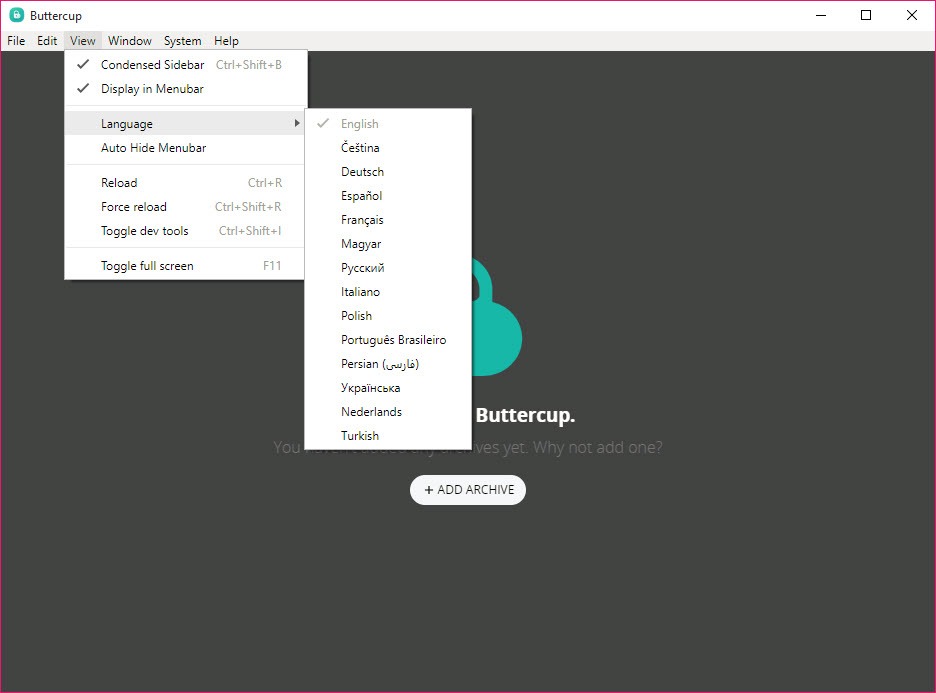Close the open View menu
The image size is (936, 693).
point(82,41)
